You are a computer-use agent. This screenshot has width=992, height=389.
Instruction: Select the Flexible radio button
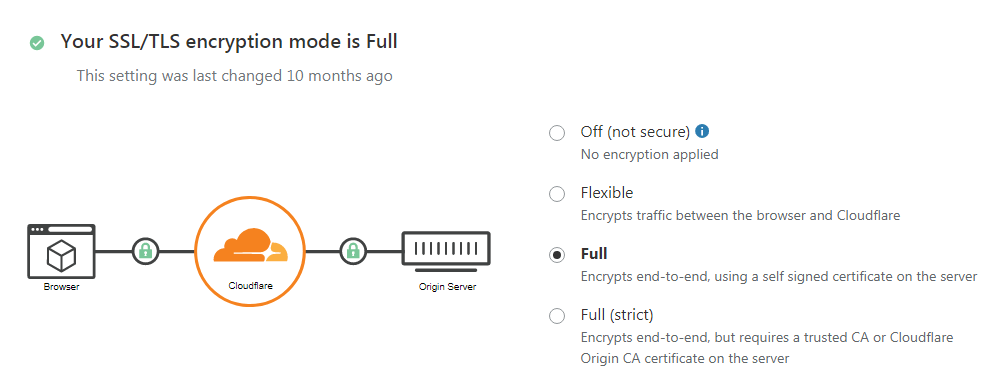pyautogui.click(x=557, y=194)
